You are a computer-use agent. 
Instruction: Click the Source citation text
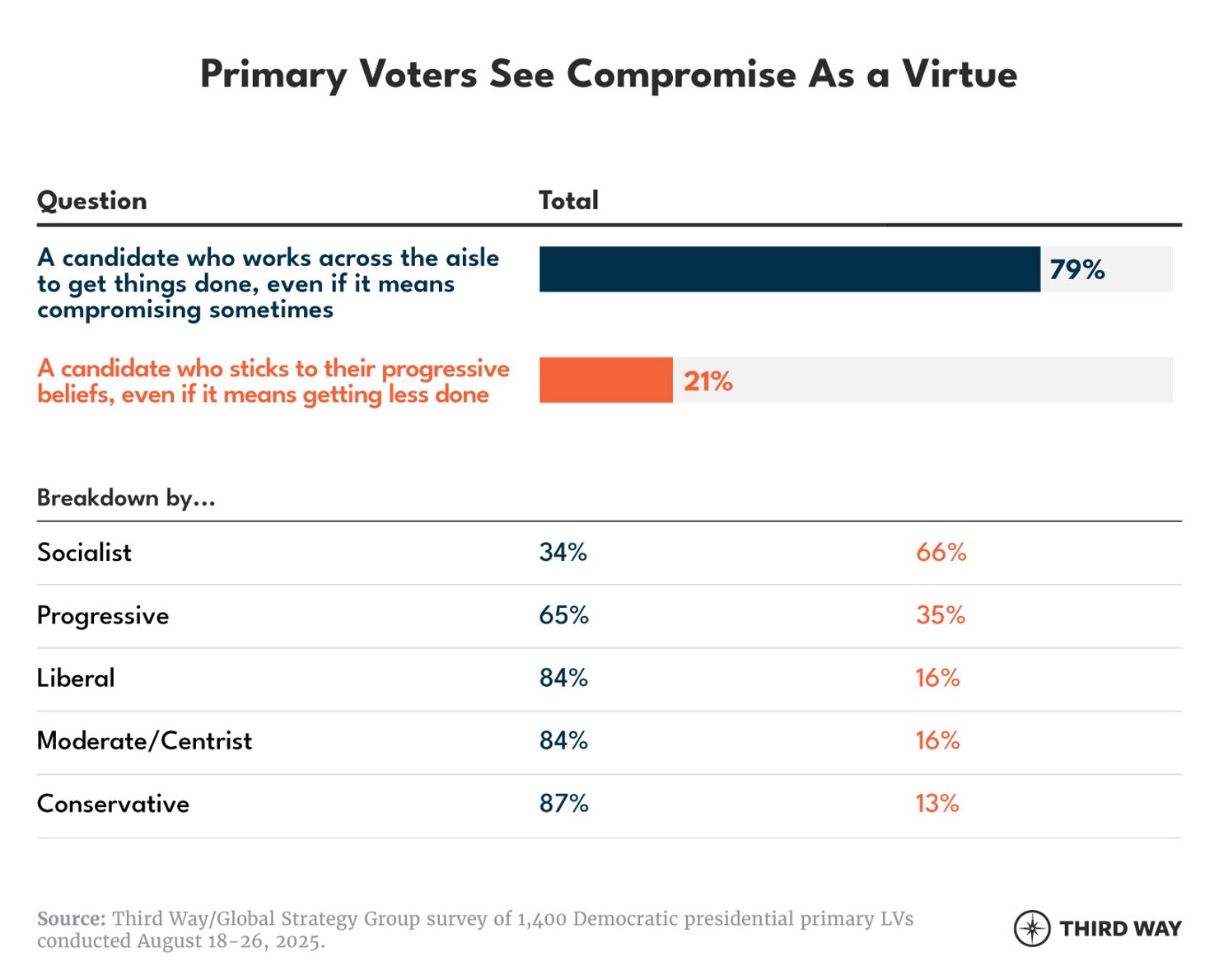pos(474,930)
